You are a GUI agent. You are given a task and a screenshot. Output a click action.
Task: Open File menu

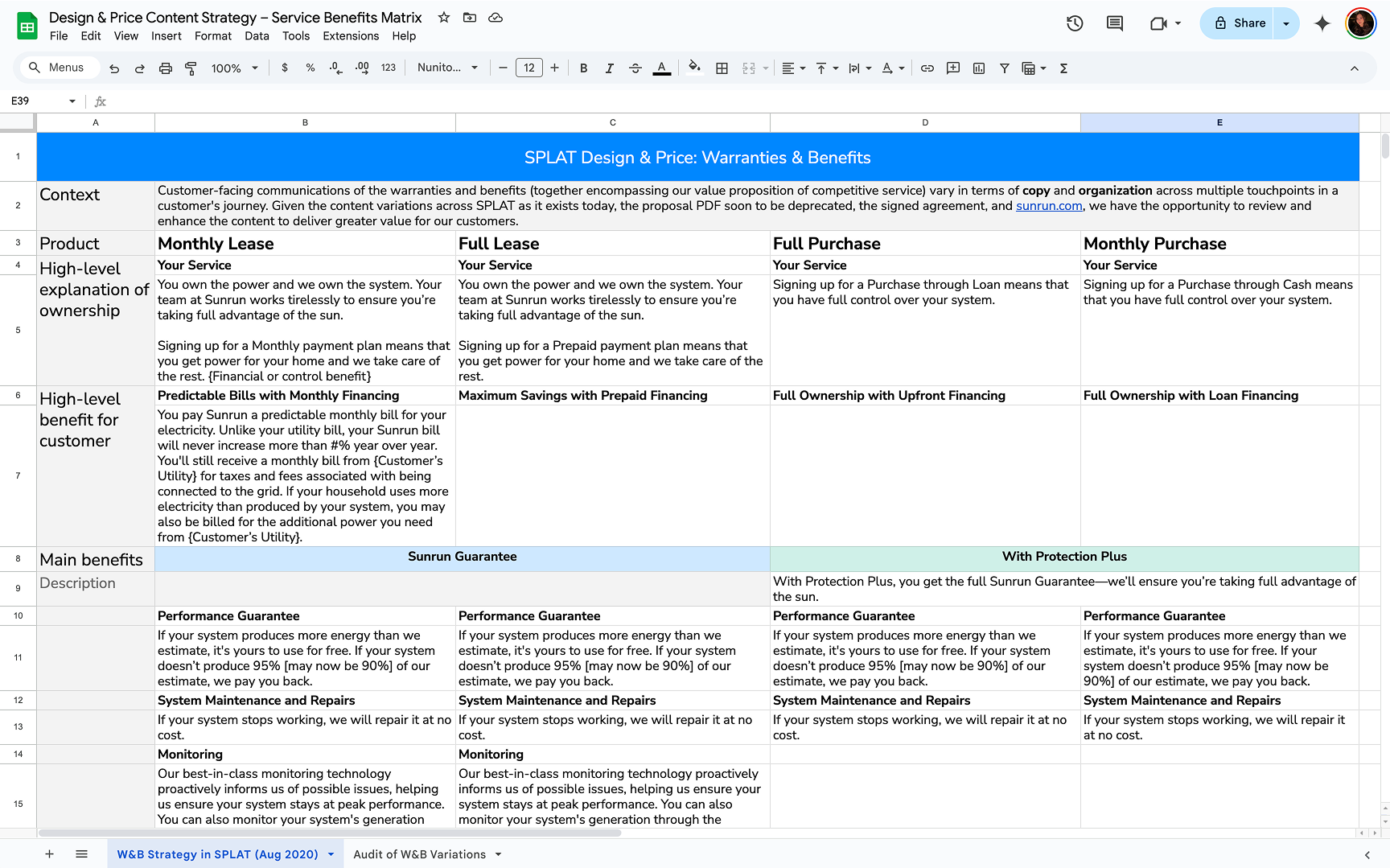pos(59,36)
